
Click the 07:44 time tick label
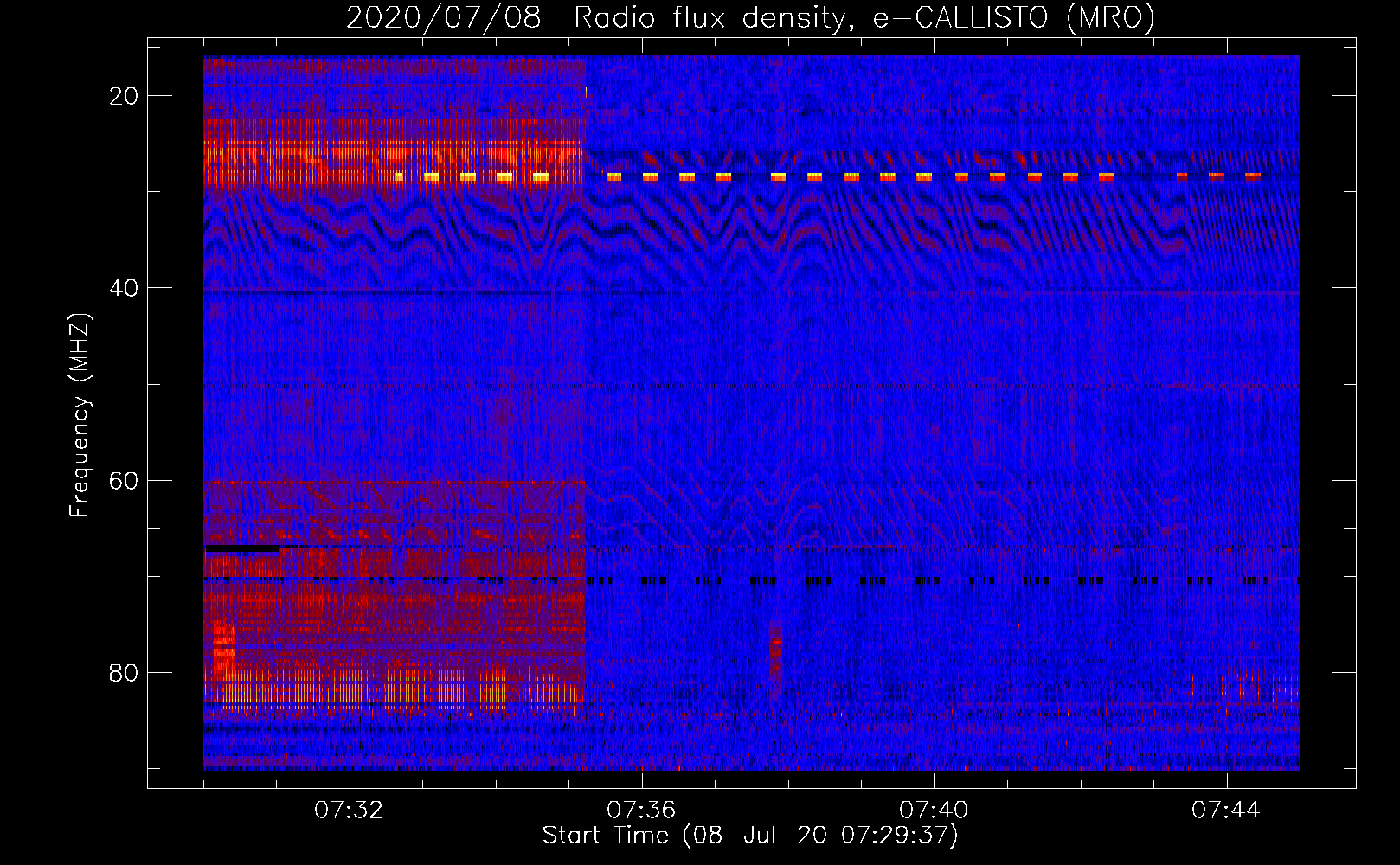click(1226, 811)
